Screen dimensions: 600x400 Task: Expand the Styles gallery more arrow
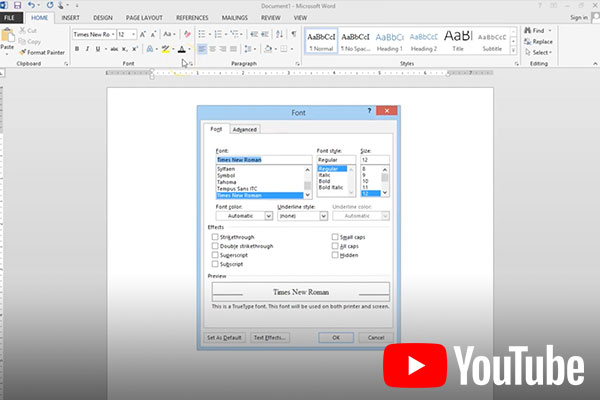pyautogui.click(x=514, y=50)
